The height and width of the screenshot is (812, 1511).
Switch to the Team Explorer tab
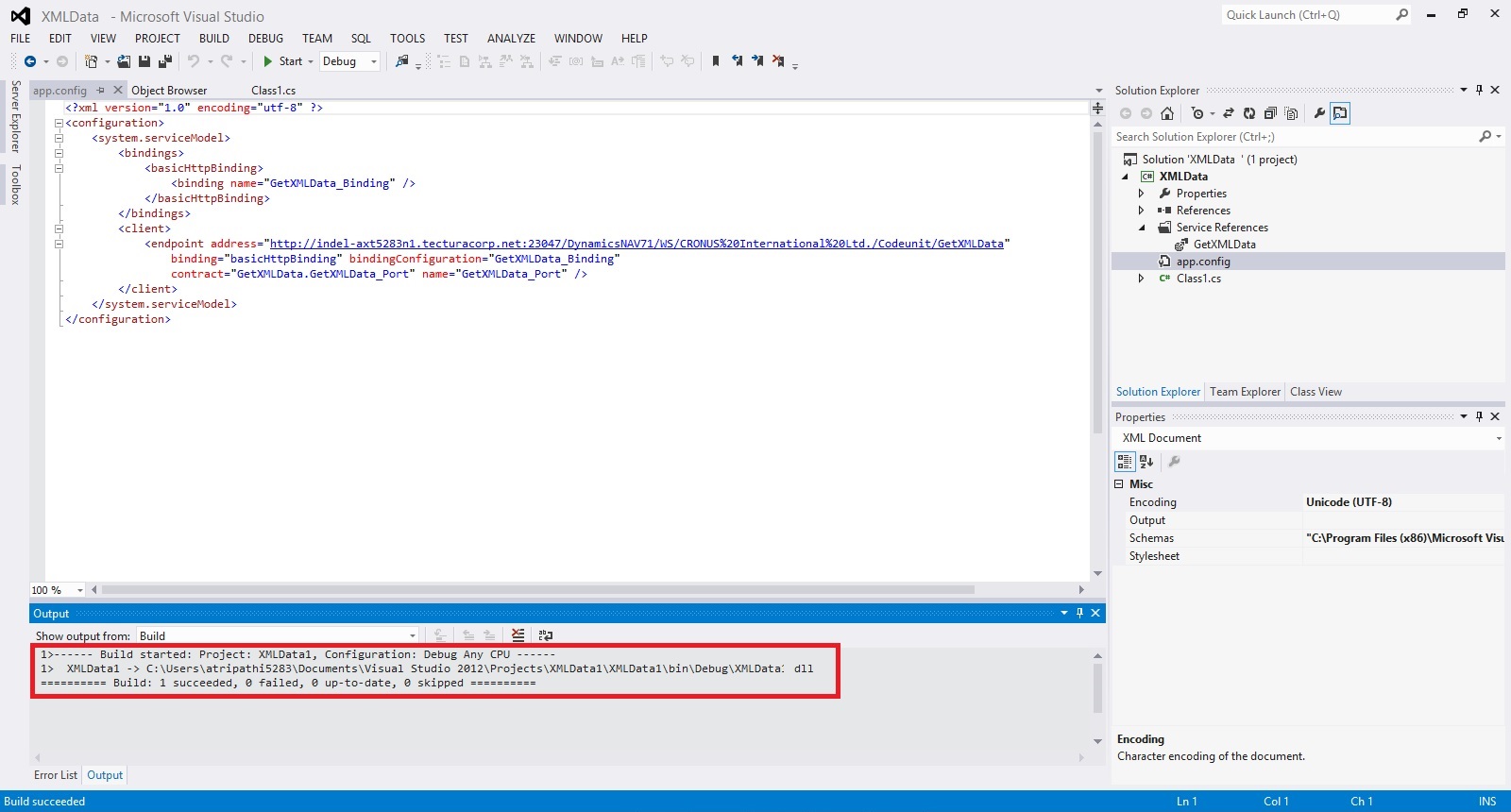click(x=1245, y=392)
